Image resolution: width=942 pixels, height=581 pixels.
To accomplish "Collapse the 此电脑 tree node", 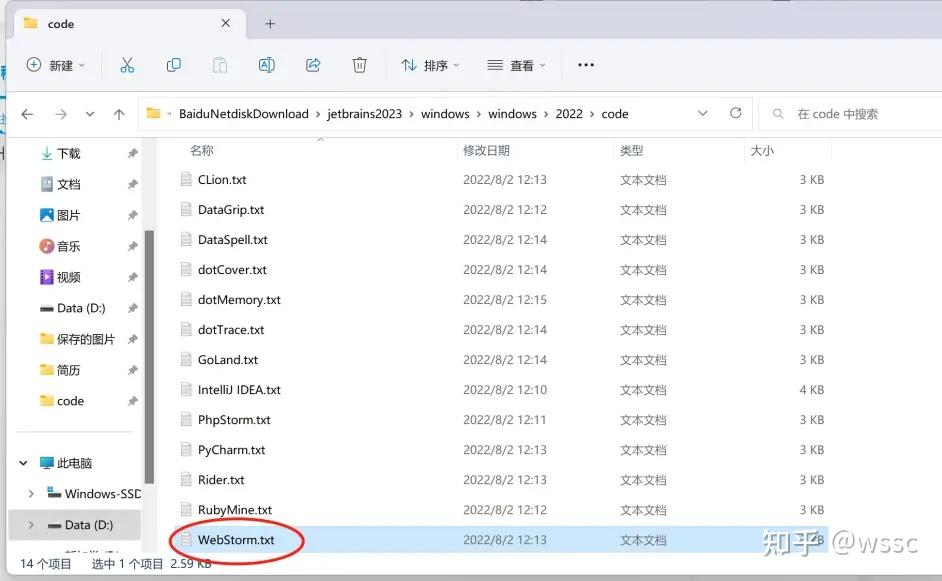I will tap(23, 463).
